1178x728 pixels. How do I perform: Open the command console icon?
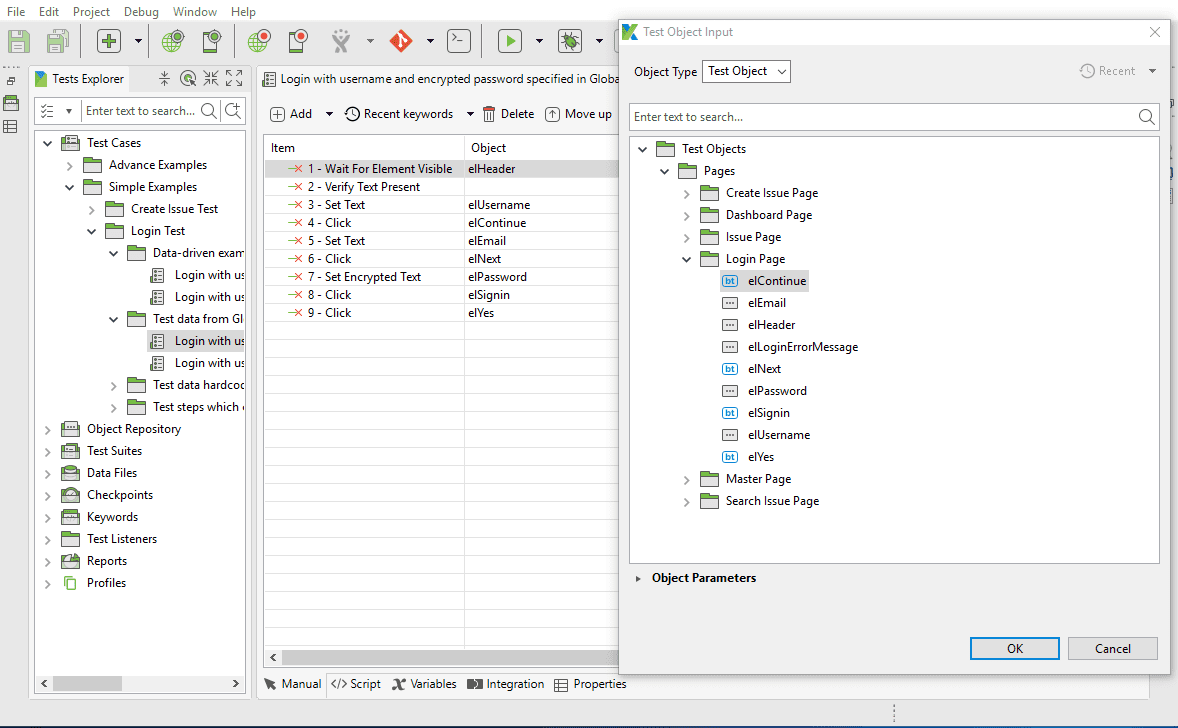(458, 41)
